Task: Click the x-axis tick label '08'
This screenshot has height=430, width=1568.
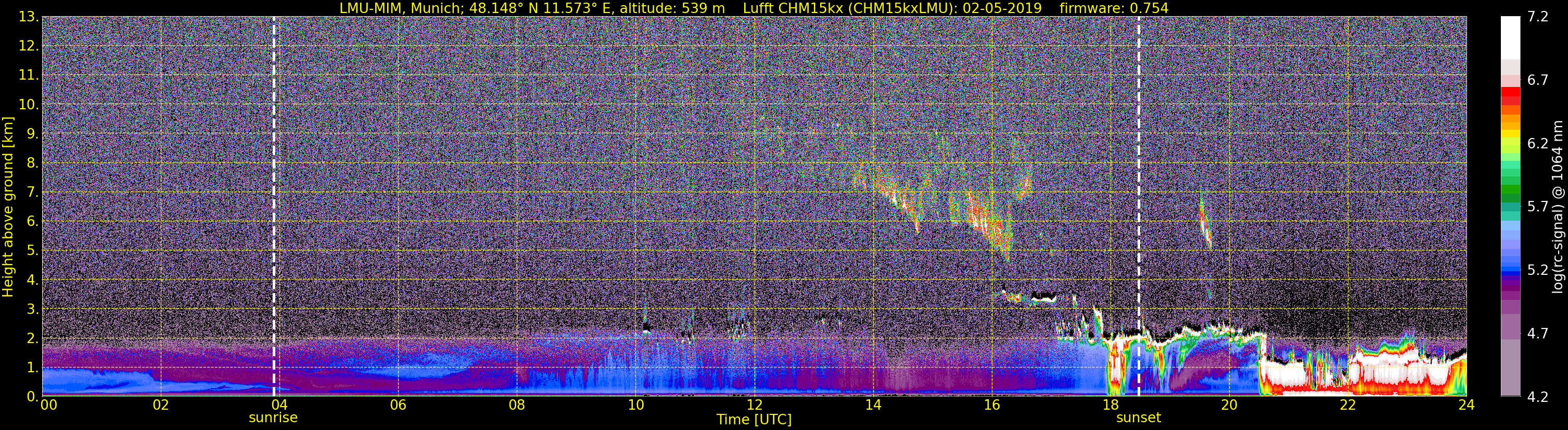Action: point(517,406)
